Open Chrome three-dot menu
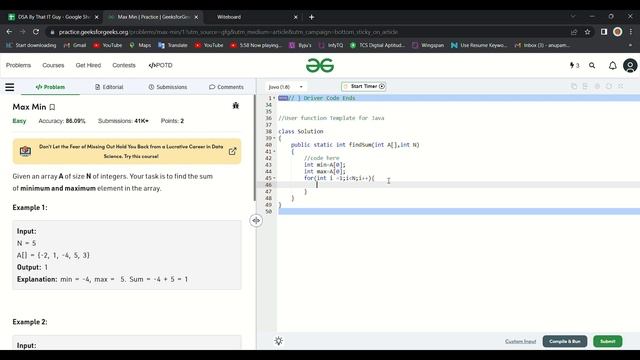This screenshot has width=640, height=360. (631, 31)
